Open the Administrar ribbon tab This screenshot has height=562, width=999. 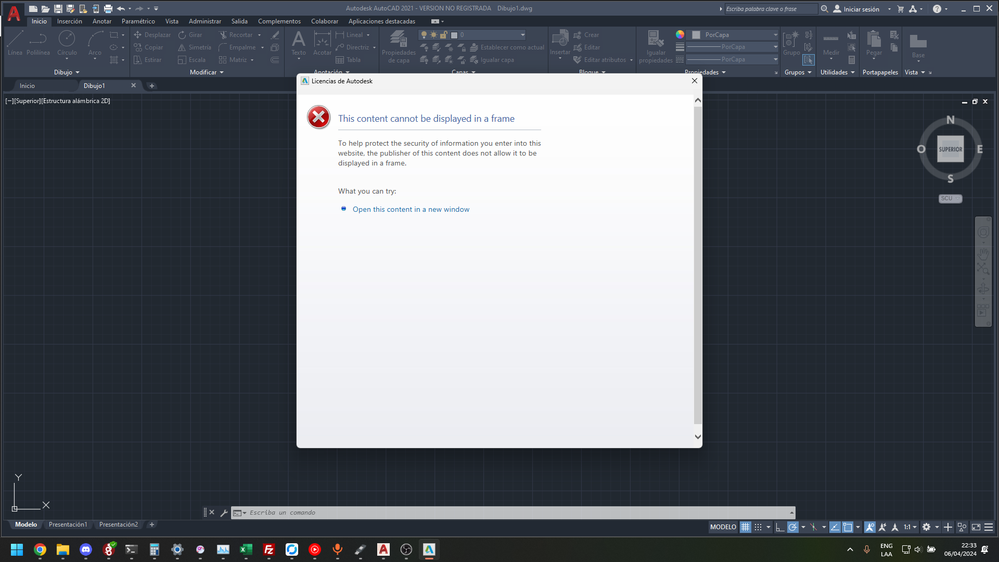205,21
